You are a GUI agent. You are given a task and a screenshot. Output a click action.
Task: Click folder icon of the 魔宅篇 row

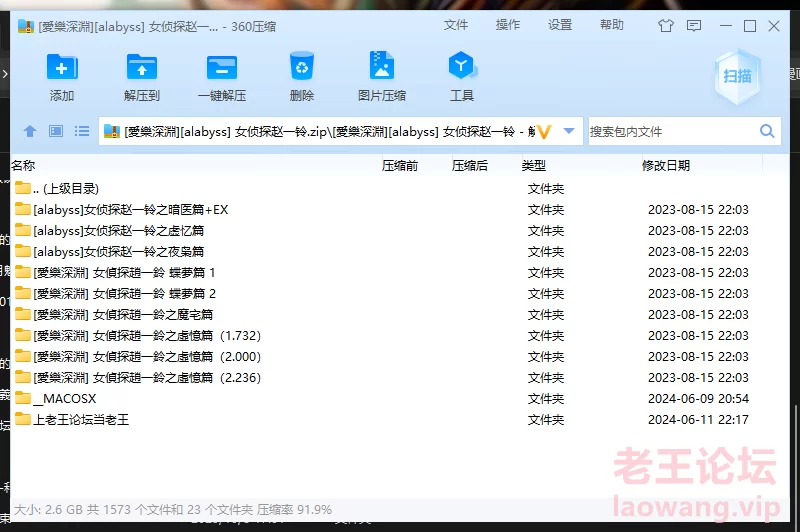tap(22, 313)
